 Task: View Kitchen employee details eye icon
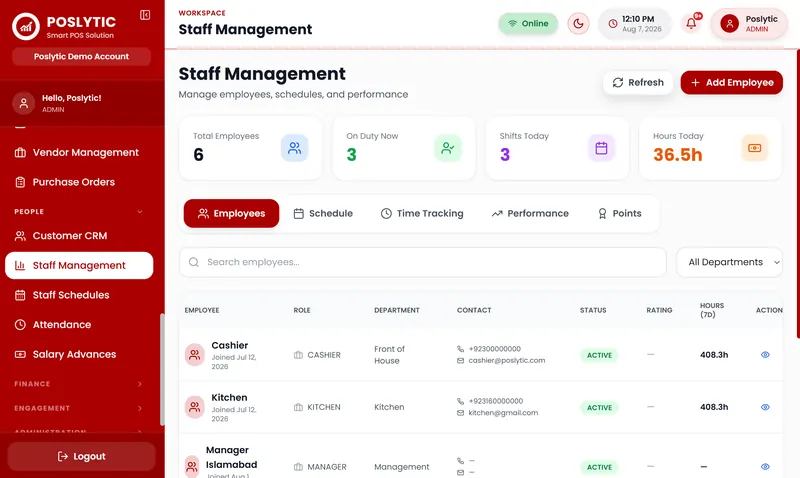click(x=765, y=407)
